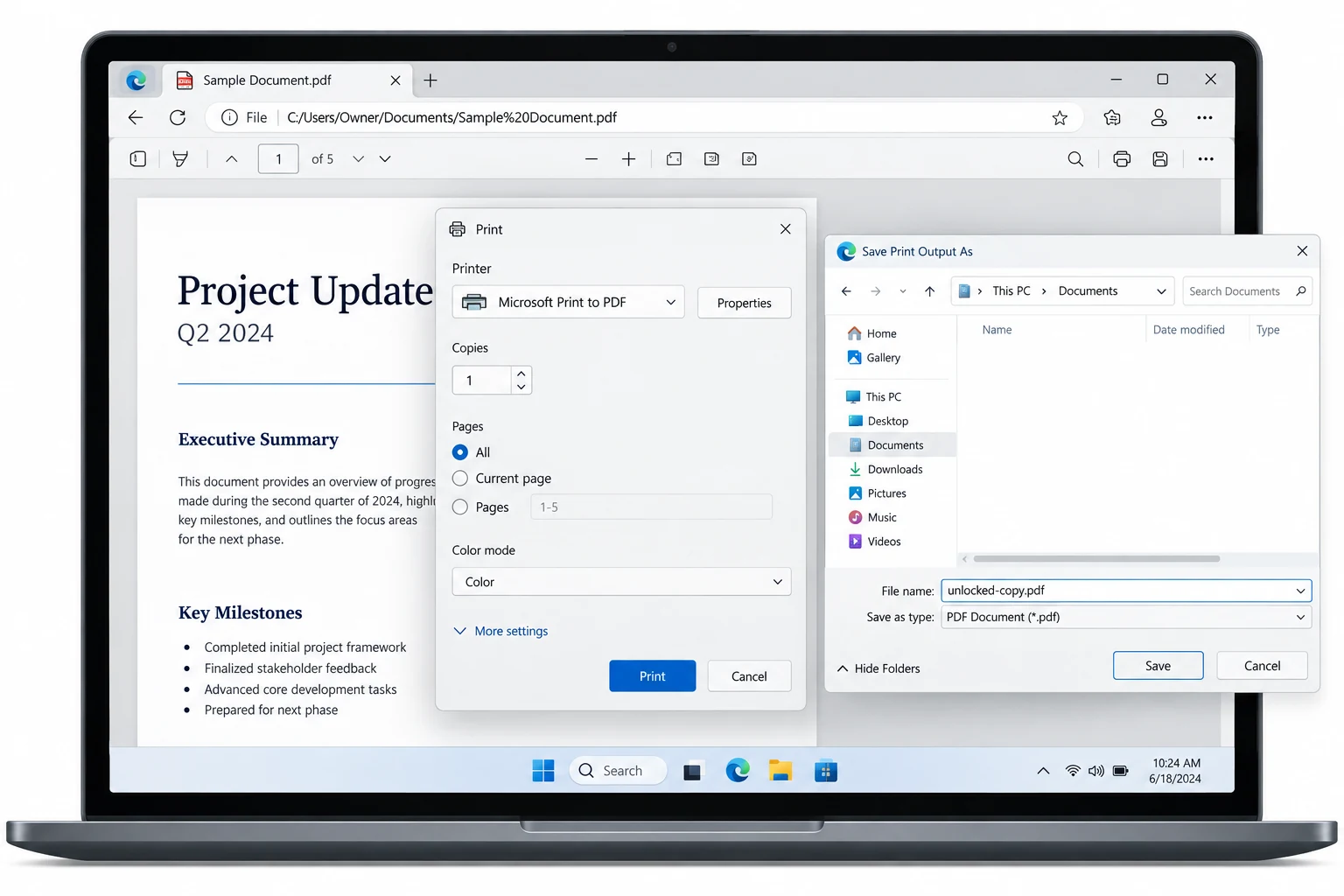This screenshot has width=1344, height=896.
Task: Select the custom Pages range radio button
Action: click(x=460, y=507)
